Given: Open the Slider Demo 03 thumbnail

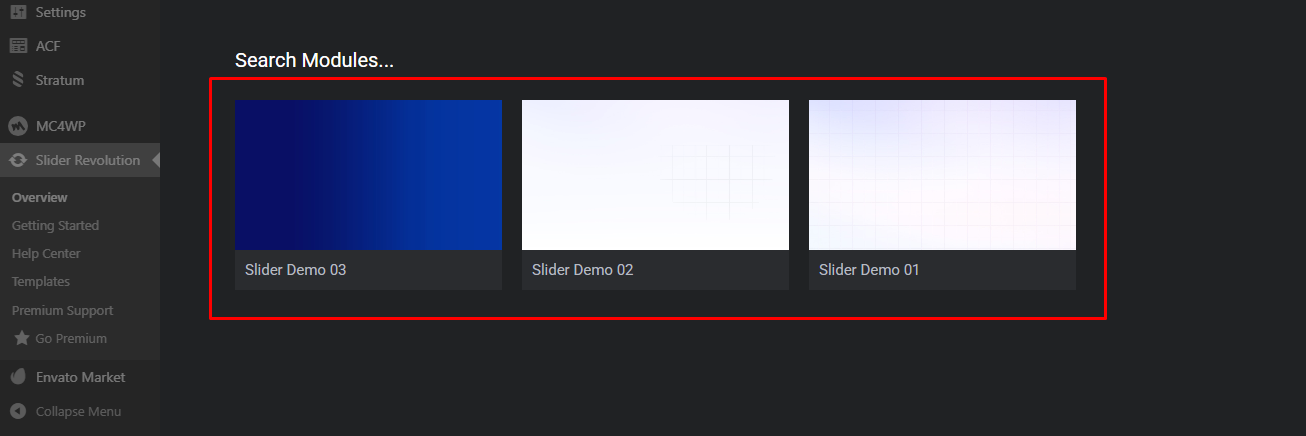Looking at the screenshot, I should pyautogui.click(x=368, y=175).
